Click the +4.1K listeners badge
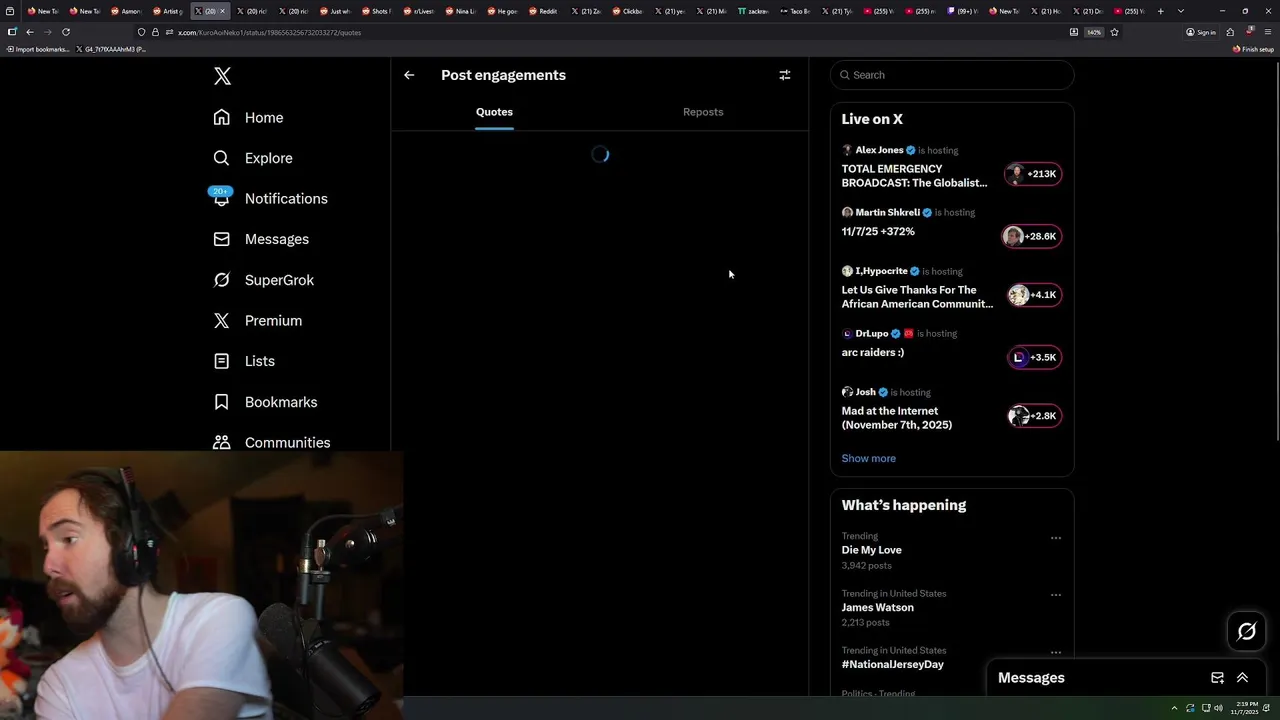This screenshot has height=720, width=1280. coord(1034,295)
